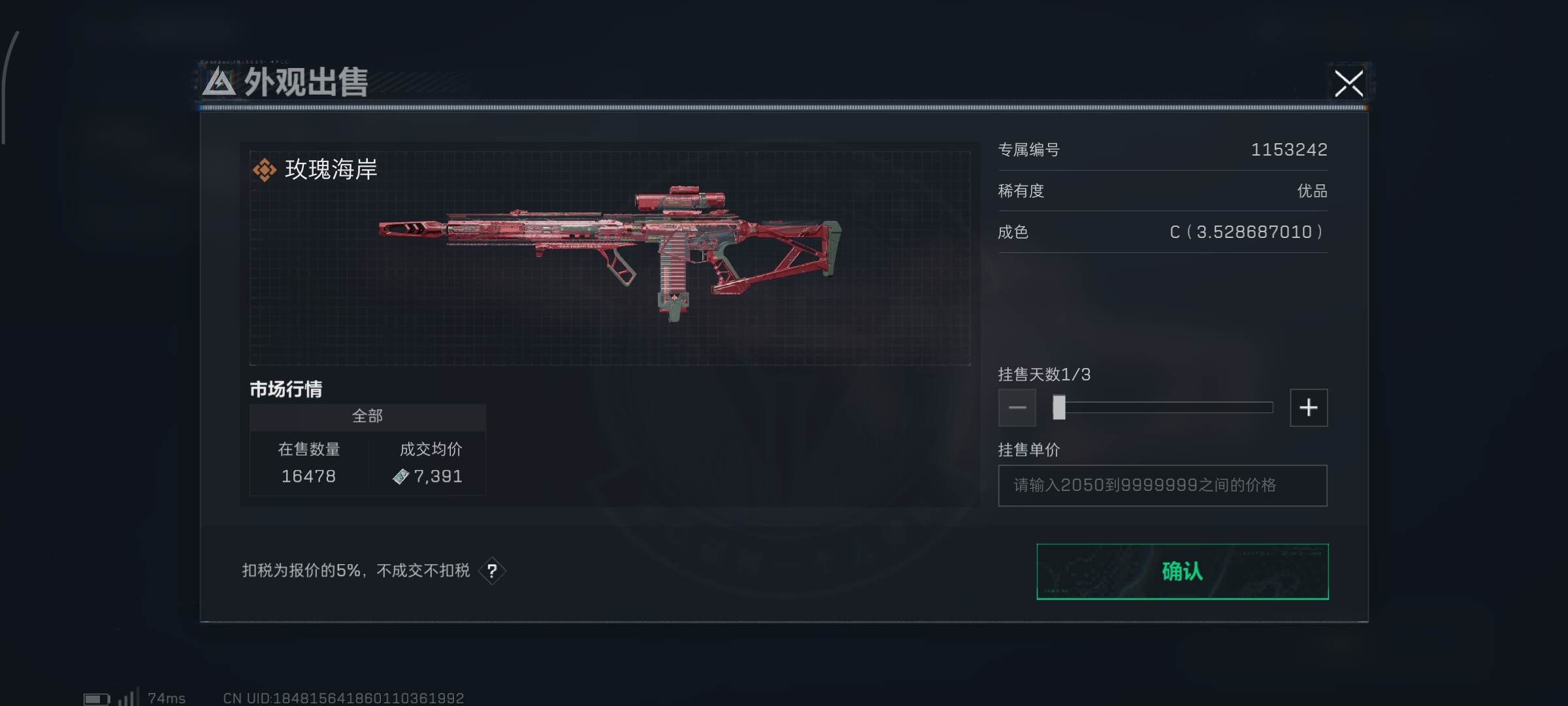Click the currency ticket icon next to 7,391
Image resolution: width=1568 pixels, height=706 pixels.
tap(400, 477)
